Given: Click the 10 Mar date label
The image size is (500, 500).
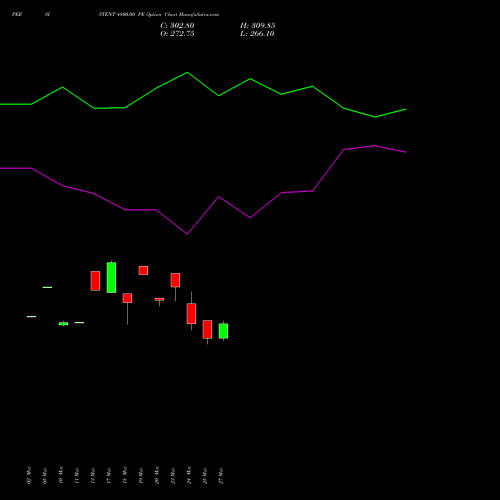Looking at the screenshot, I should pos(61,475).
